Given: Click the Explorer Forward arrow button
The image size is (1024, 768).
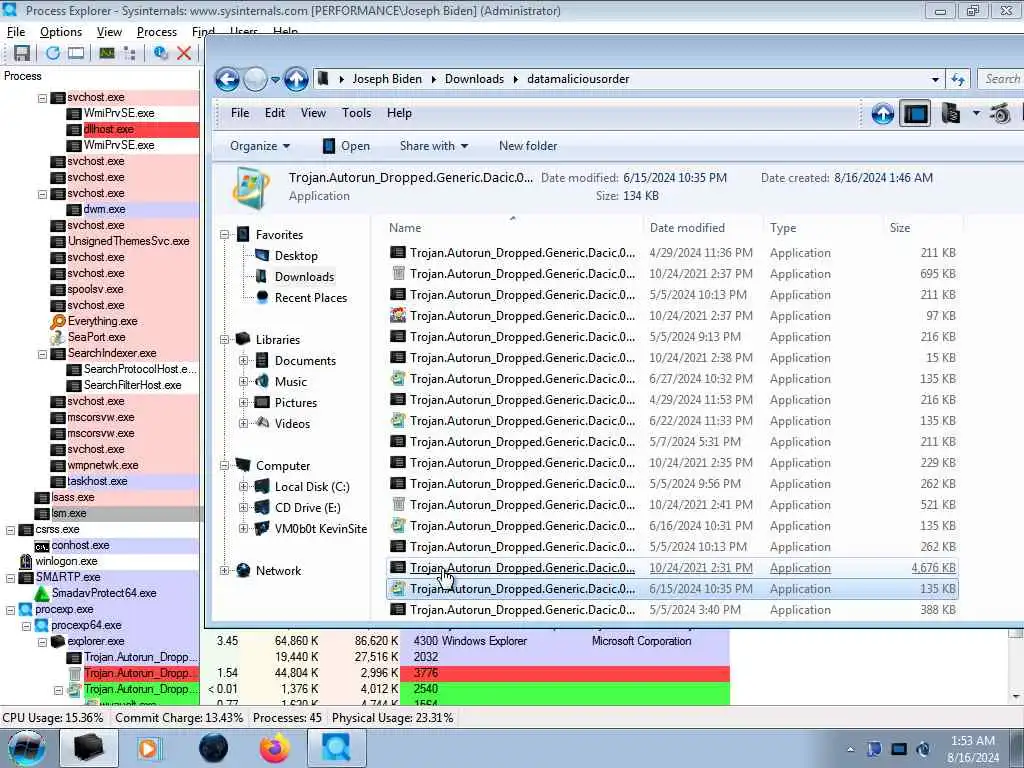Looking at the screenshot, I should point(255,80).
